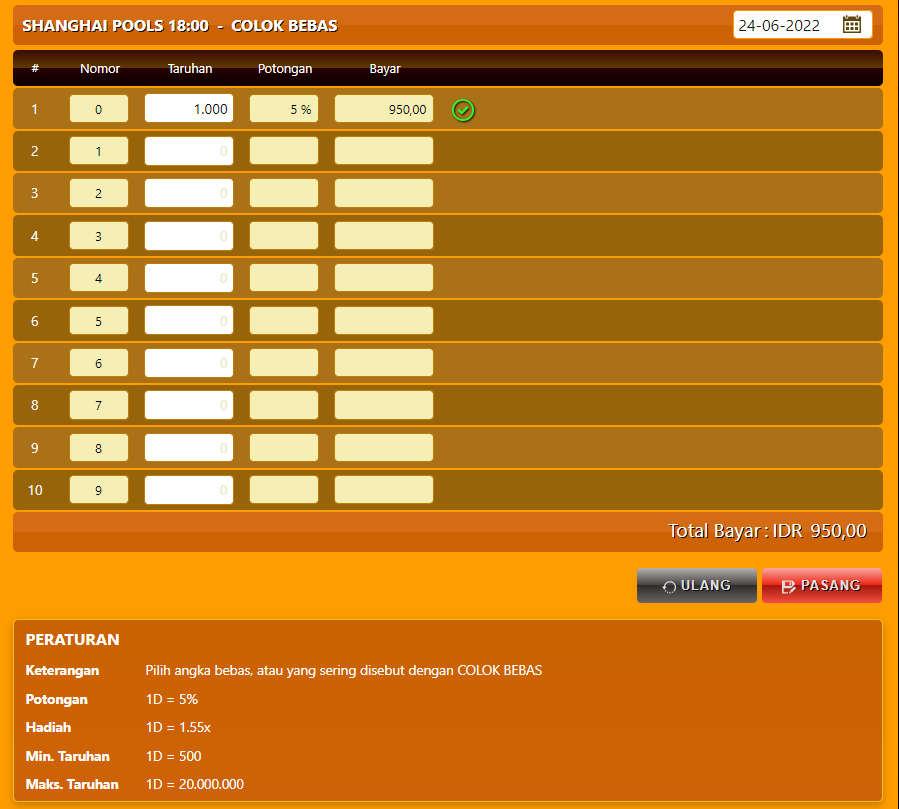Select the Taruhan input for Nomor 5

point(189,321)
